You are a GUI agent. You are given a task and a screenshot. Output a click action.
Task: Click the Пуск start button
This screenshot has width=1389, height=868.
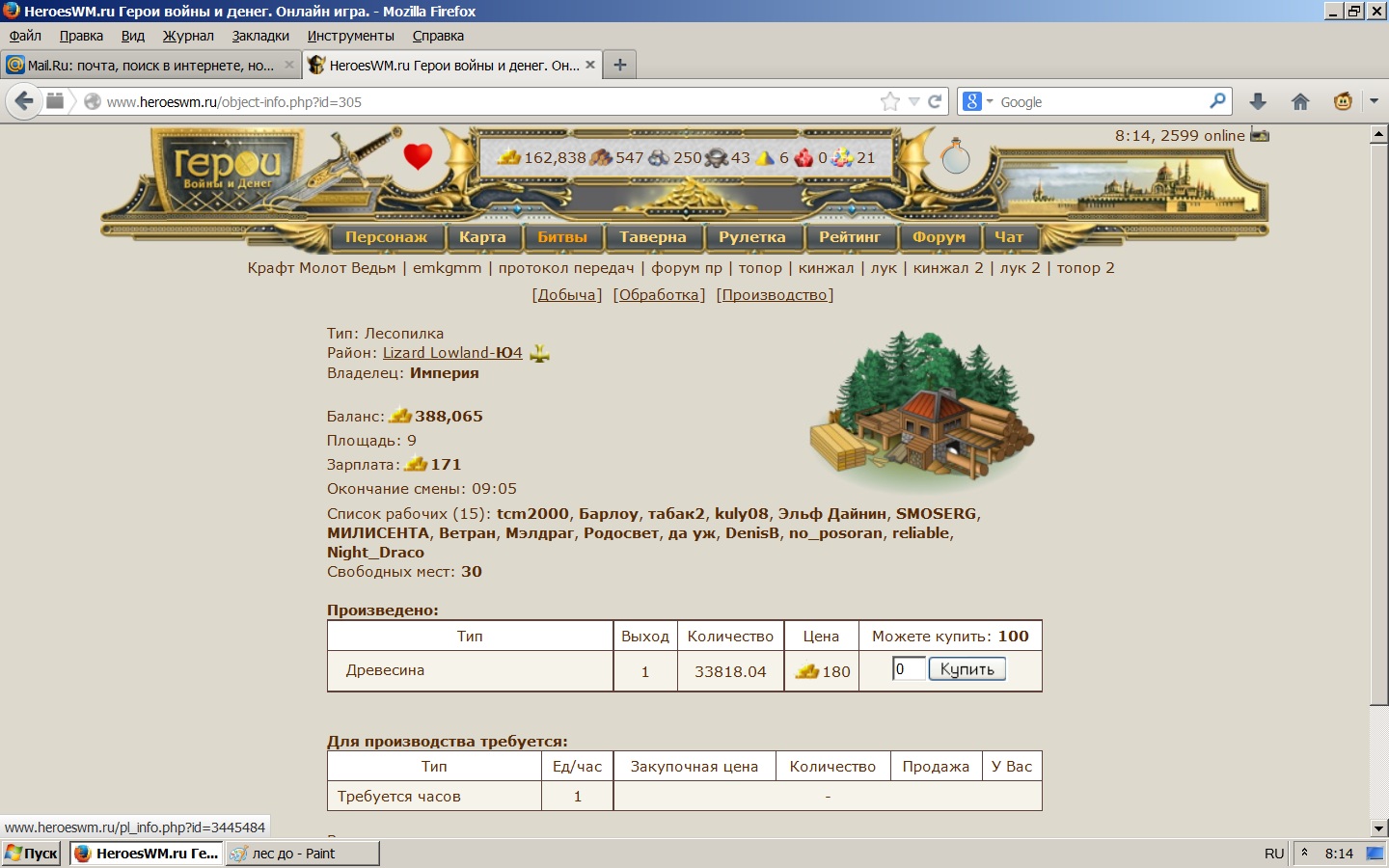click(33, 854)
